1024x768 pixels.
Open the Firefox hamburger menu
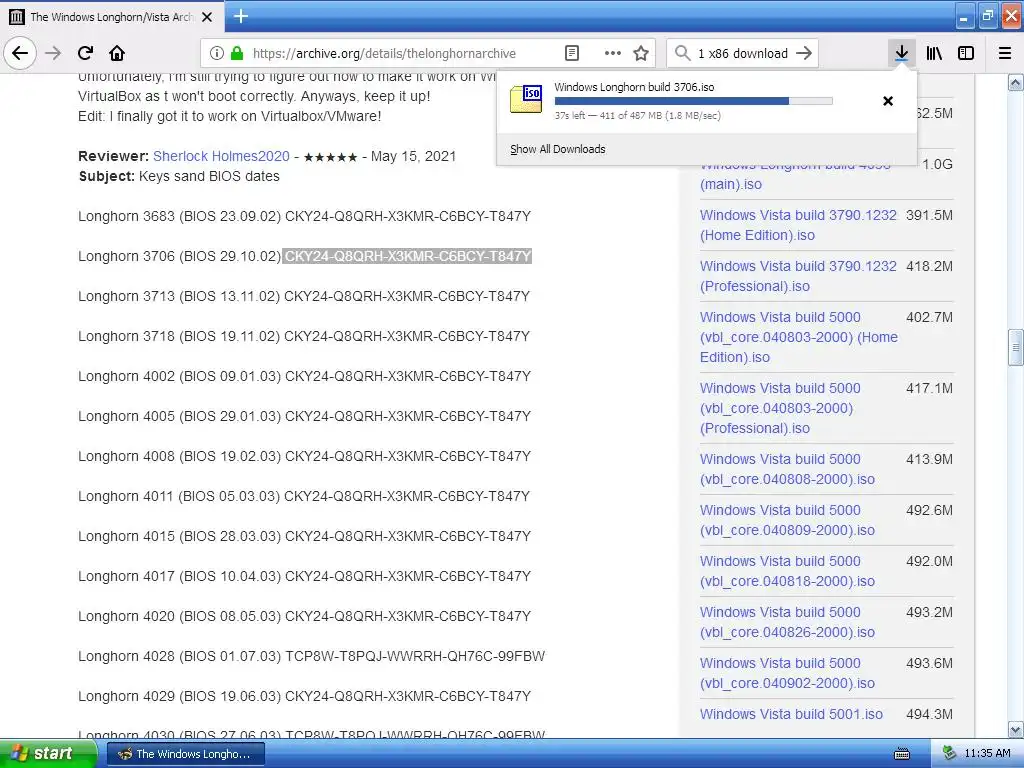(1005, 53)
